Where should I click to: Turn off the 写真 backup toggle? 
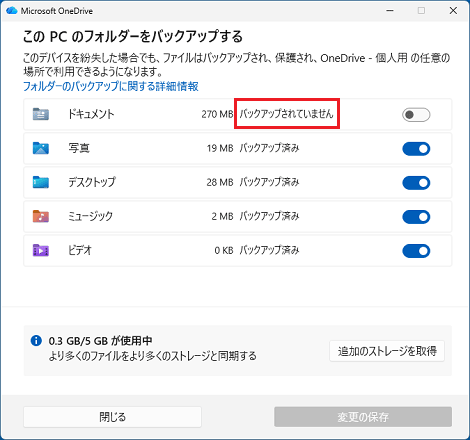tap(416, 149)
